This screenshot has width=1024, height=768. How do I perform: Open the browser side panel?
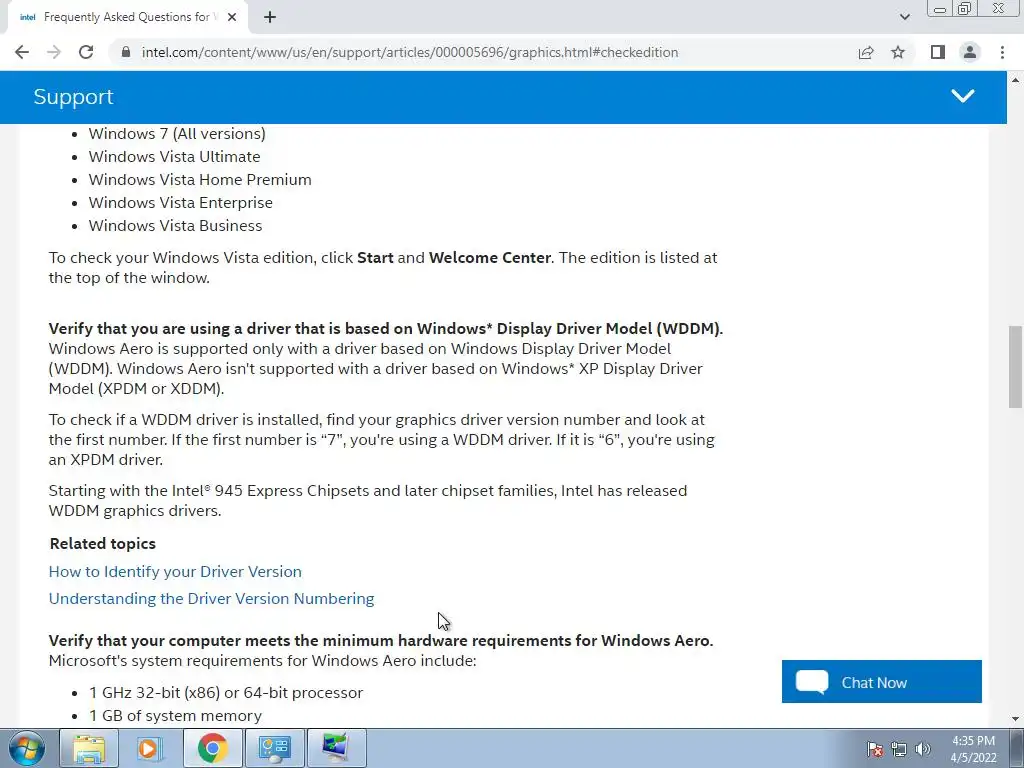pyautogui.click(x=938, y=52)
